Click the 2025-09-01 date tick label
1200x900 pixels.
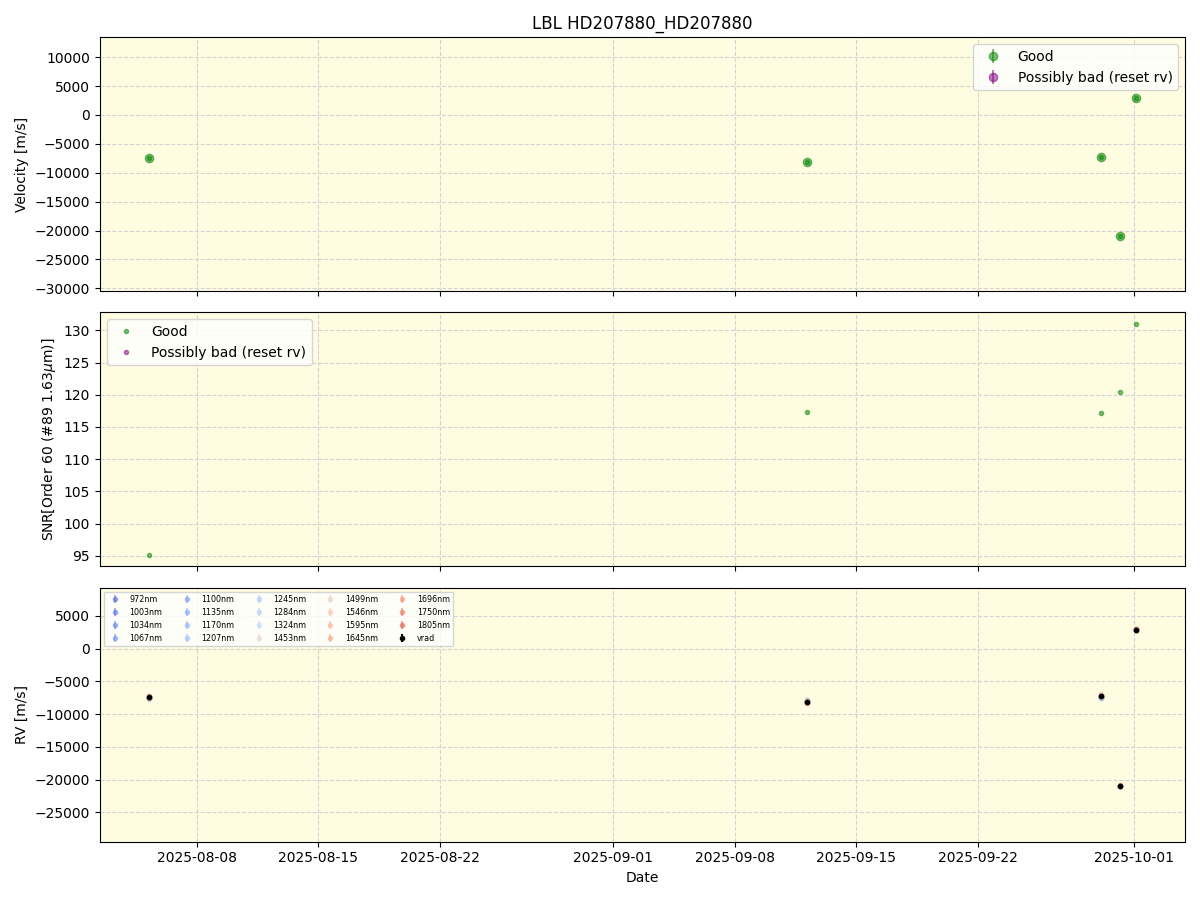(x=613, y=857)
